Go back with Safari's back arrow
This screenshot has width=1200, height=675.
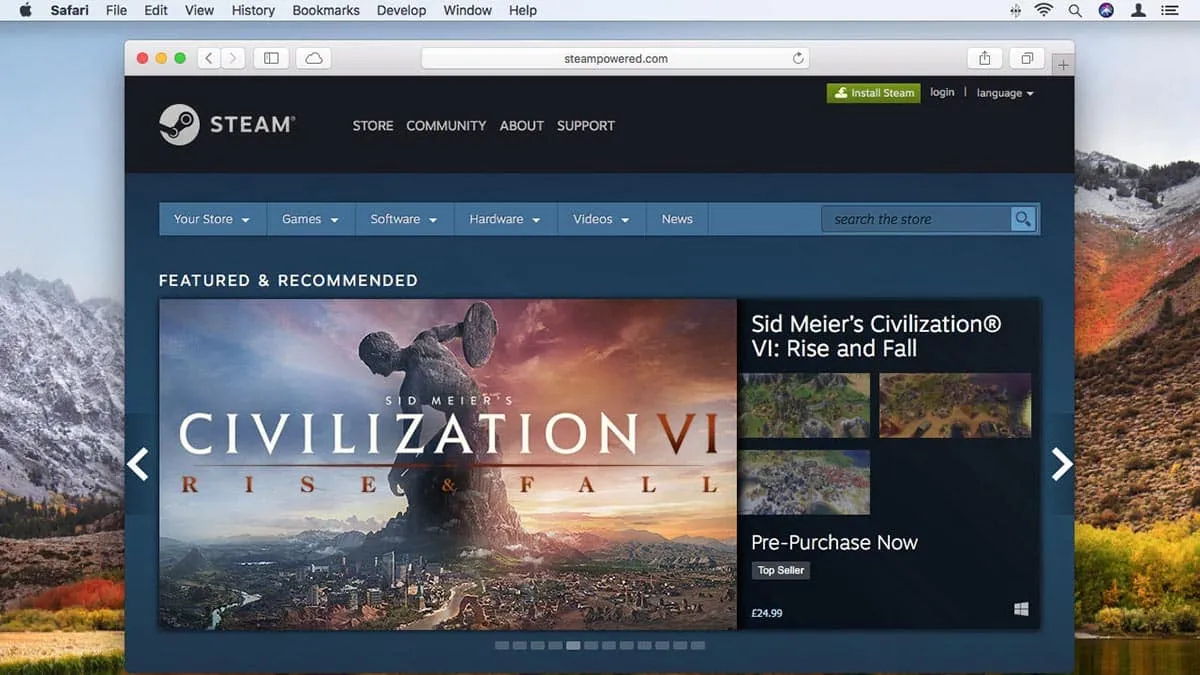(x=209, y=58)
